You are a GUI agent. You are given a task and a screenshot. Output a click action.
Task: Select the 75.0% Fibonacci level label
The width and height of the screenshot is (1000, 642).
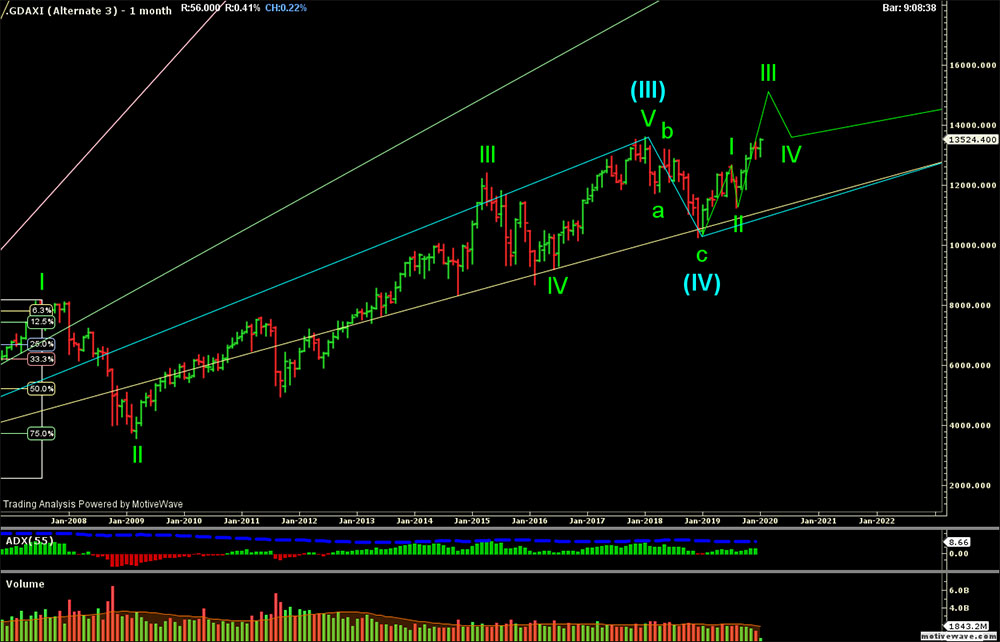[x=42, y=434]
